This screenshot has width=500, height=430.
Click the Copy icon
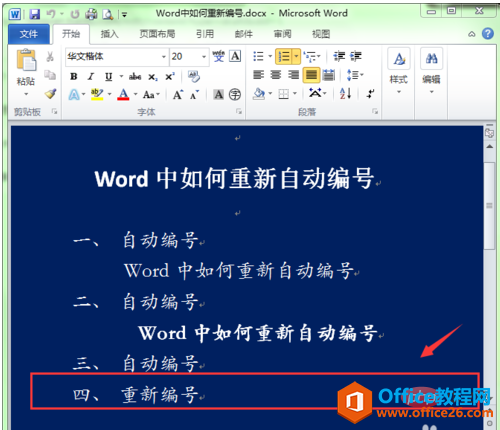click(x=50, y=75)
